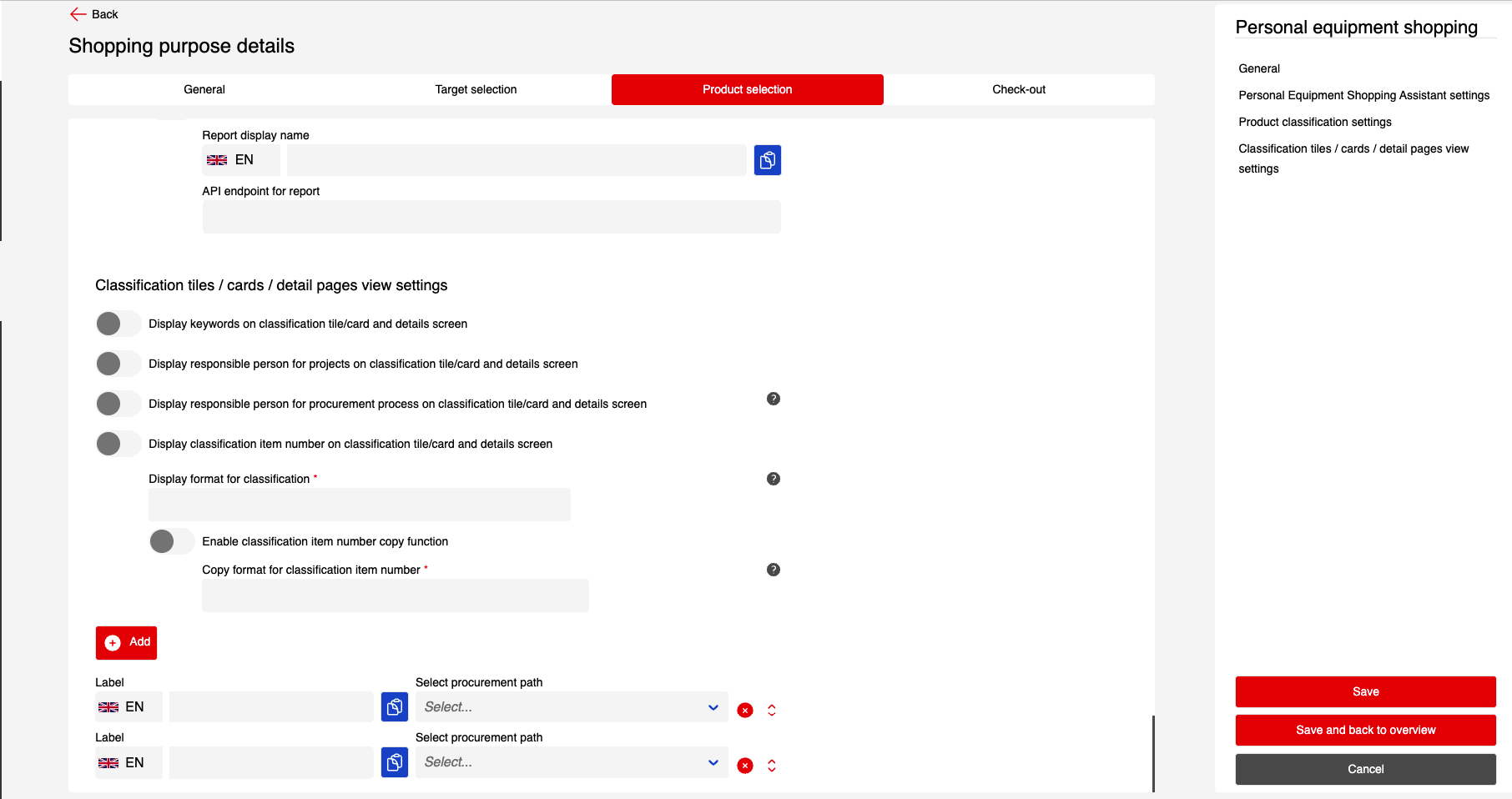Screen dimensions: 1512x799
Task: Click the Back arrow icon
Action: pos(78,14)
